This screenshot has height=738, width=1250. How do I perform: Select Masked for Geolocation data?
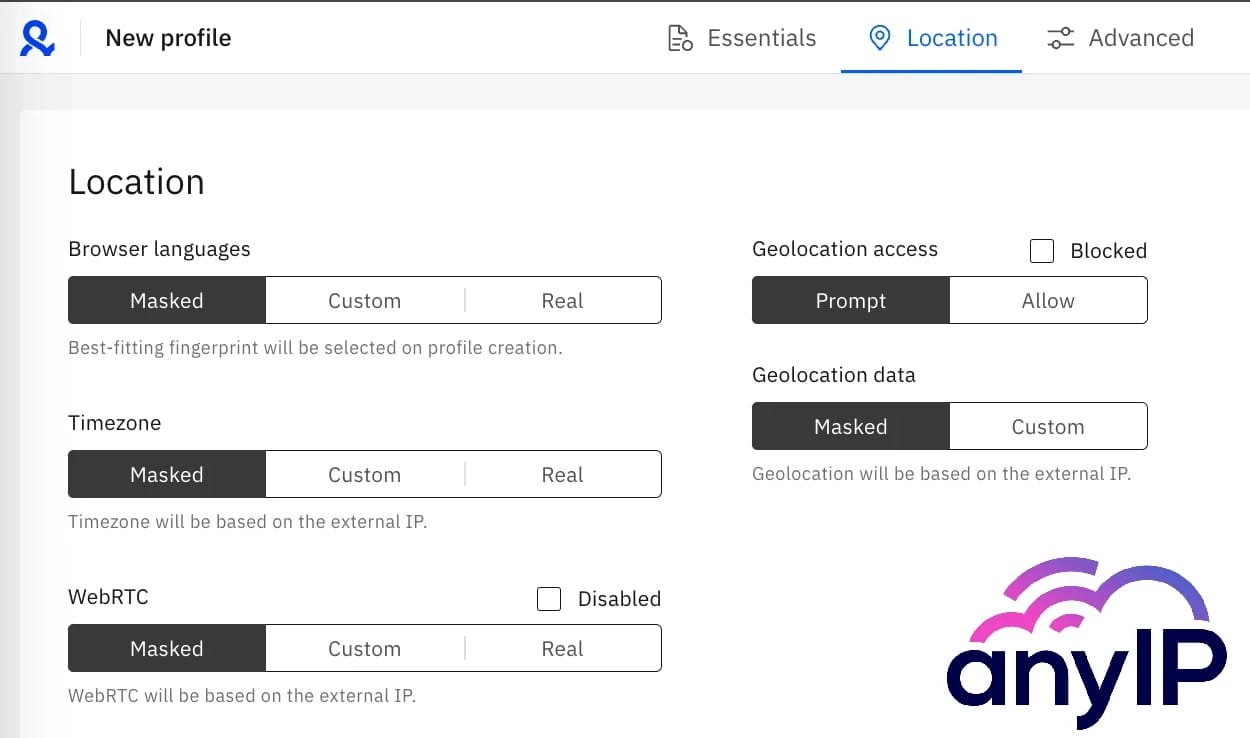[849, 426]
